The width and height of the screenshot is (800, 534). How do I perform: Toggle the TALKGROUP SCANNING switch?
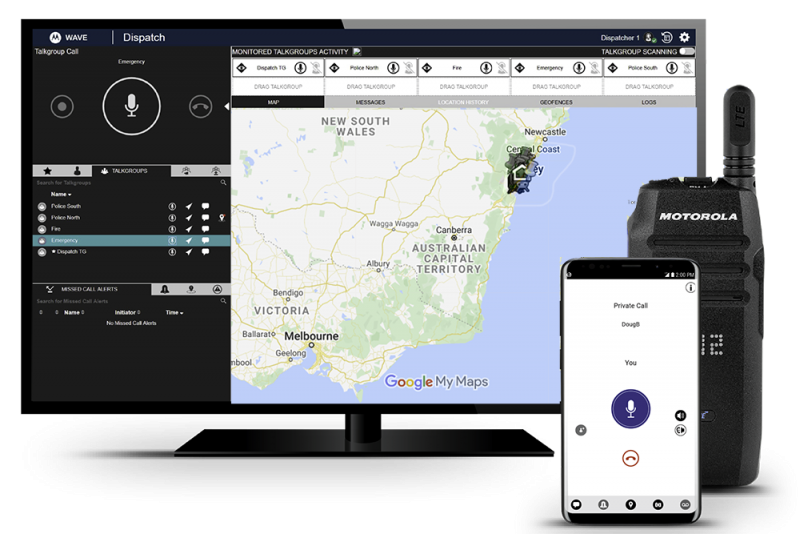687,52
